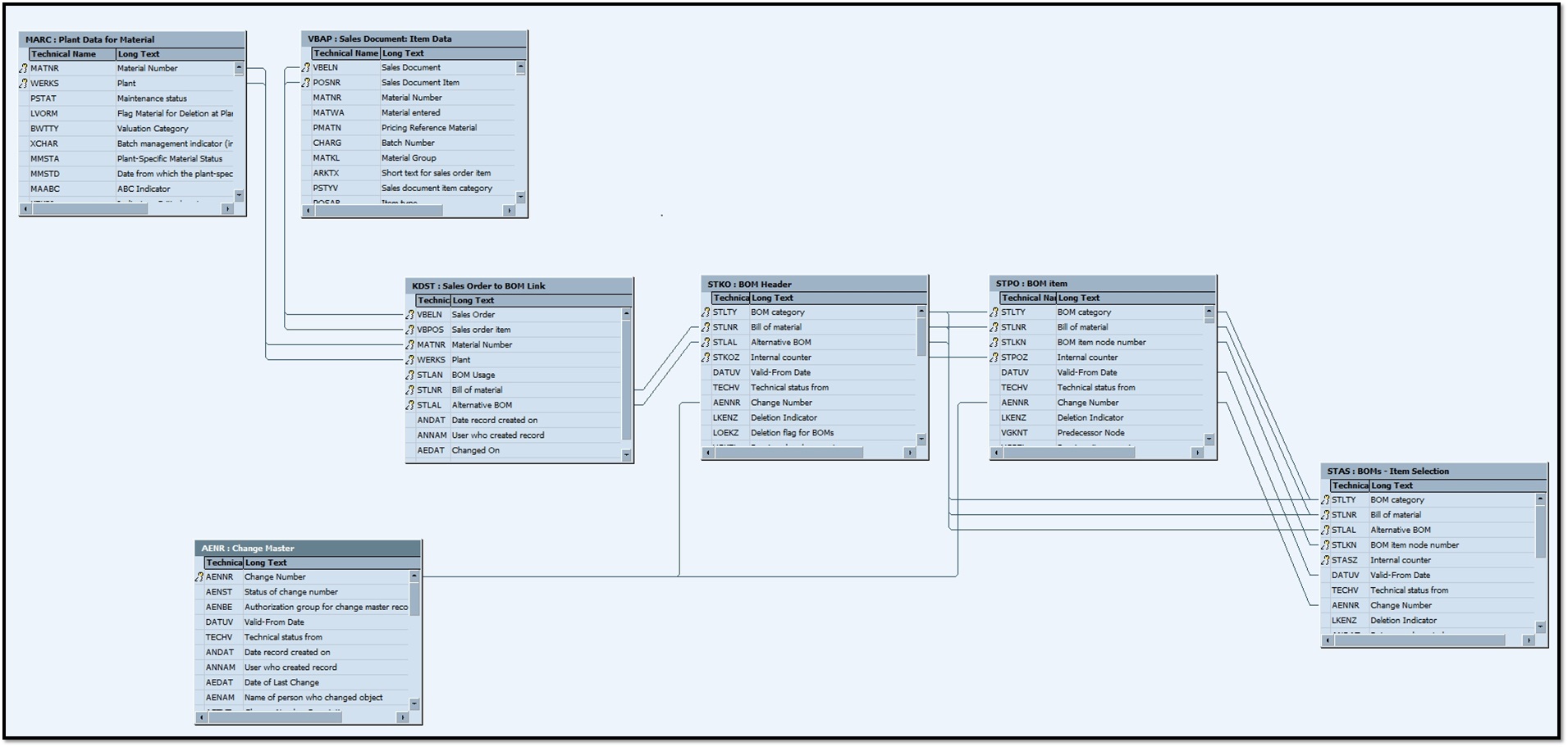The image size is (1568, 747).
Task: Click the scroll down arrow in KDST table
Action: click(x=626, y=454)
